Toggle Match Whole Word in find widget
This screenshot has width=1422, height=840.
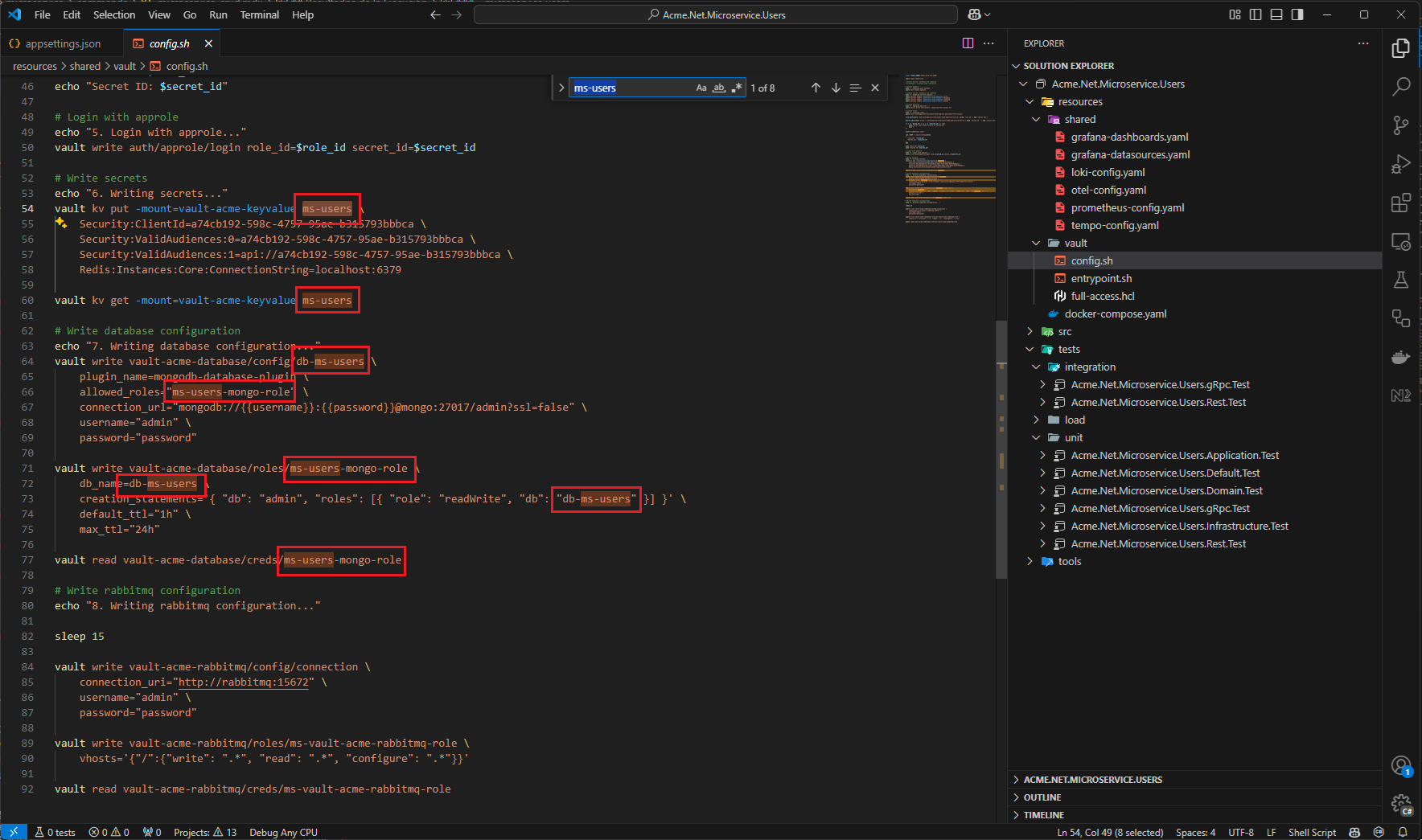[x=719, y=88]
